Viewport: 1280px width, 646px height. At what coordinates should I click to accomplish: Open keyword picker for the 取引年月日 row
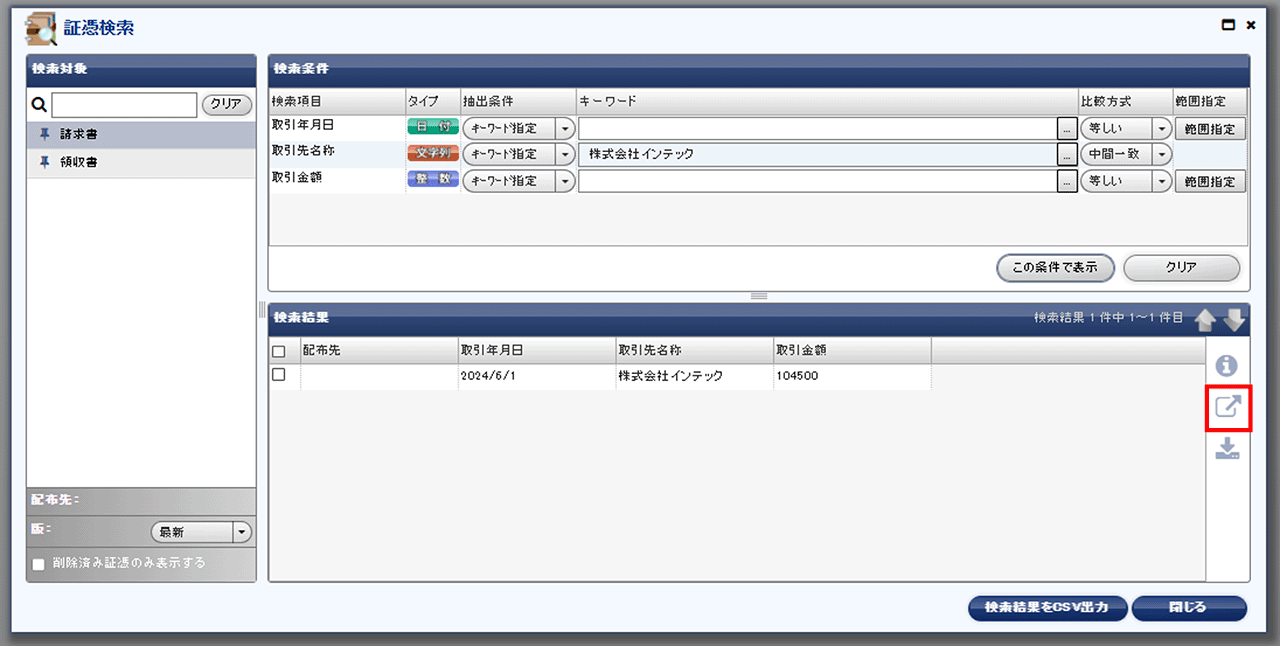(x=1067, y=128)
